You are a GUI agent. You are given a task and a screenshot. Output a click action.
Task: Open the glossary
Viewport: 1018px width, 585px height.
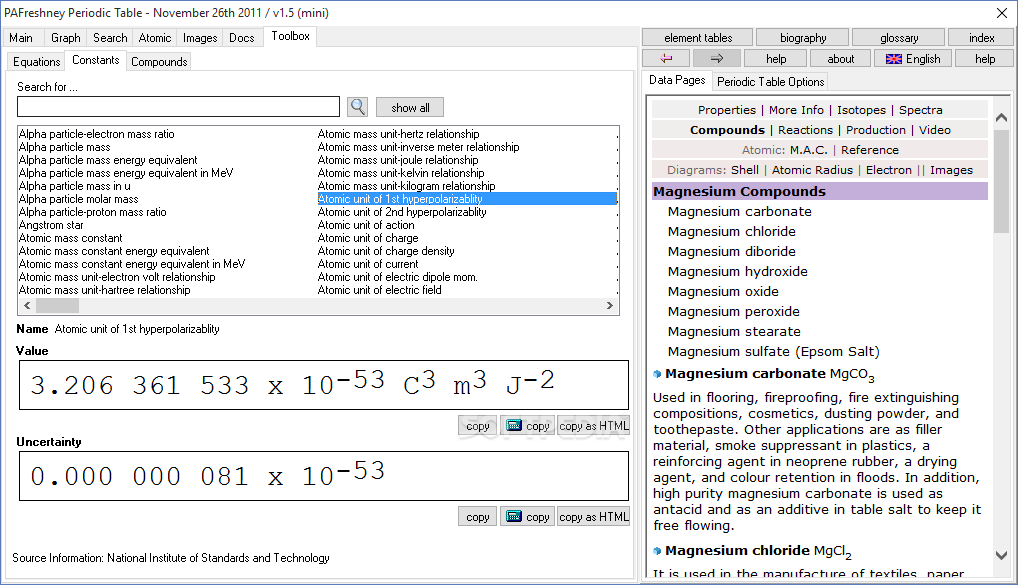point(899,38)
